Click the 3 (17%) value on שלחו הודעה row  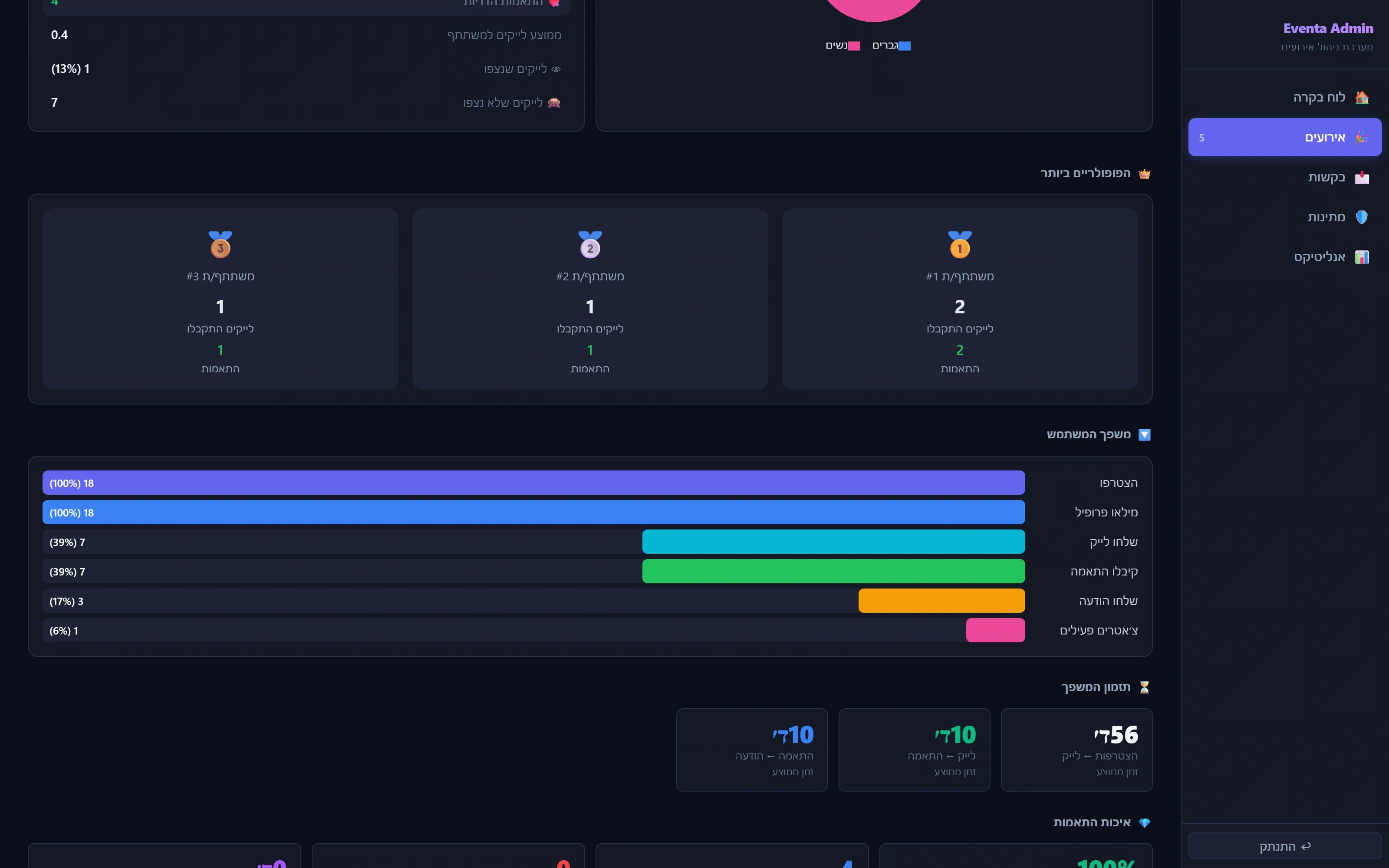(x=66, y=602)
